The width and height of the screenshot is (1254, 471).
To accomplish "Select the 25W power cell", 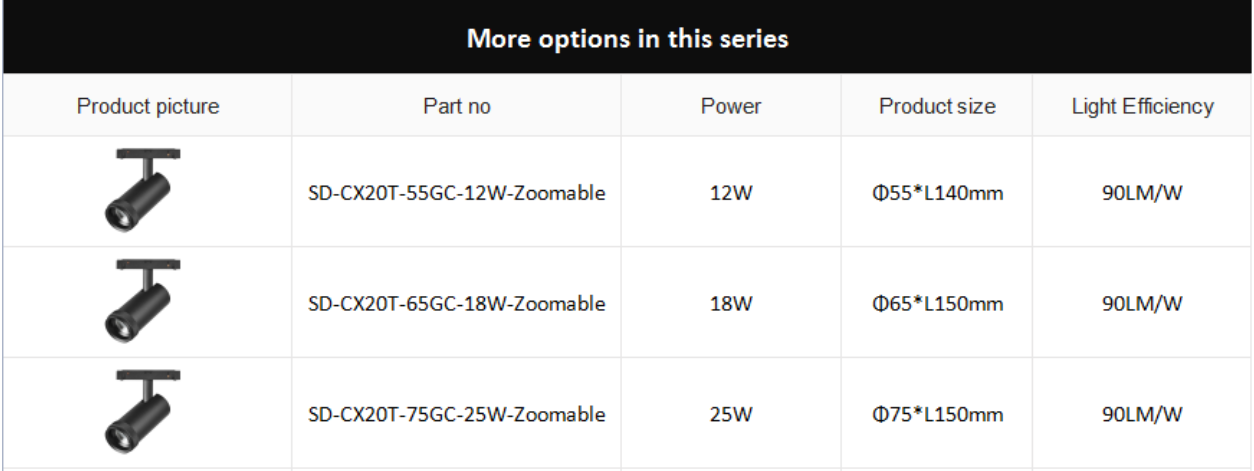I will click(731, 413).
